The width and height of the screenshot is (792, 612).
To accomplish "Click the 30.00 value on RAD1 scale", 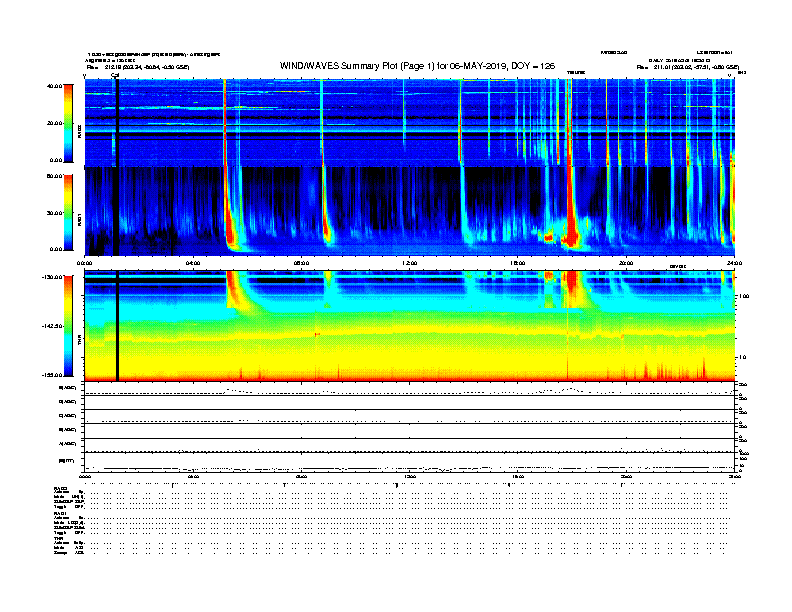I will [x=54, y=213].
